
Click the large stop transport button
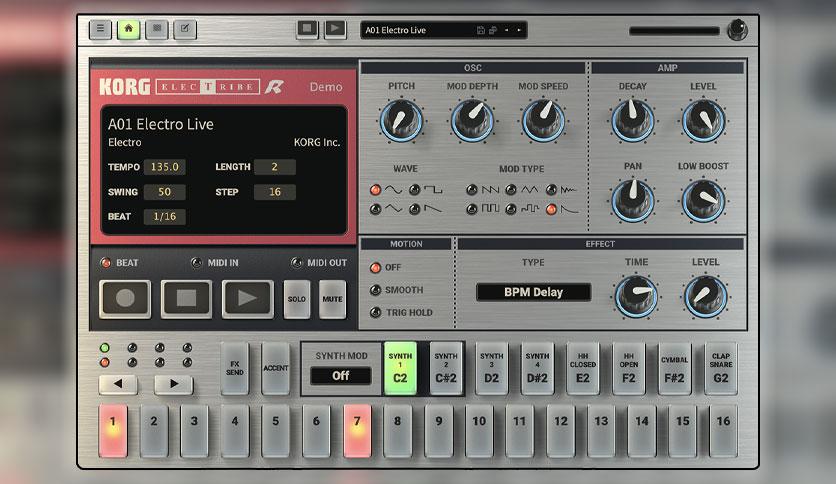coord(186,299)
